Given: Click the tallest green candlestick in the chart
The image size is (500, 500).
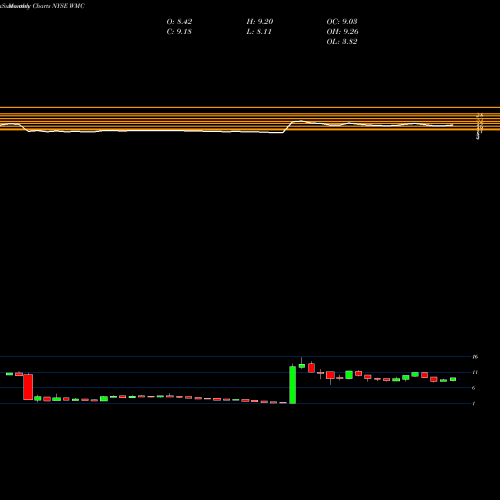Looking at the screenshot, I should (x=292, y=385).
